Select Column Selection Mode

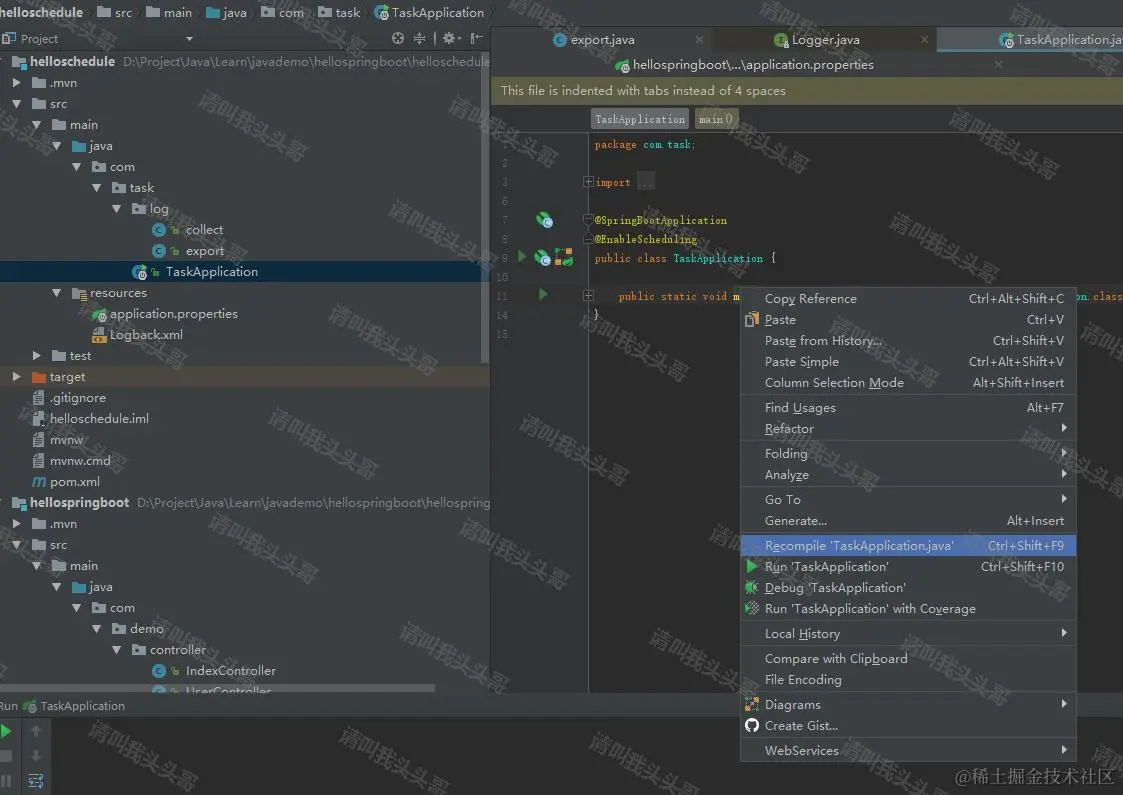point(907,382)
